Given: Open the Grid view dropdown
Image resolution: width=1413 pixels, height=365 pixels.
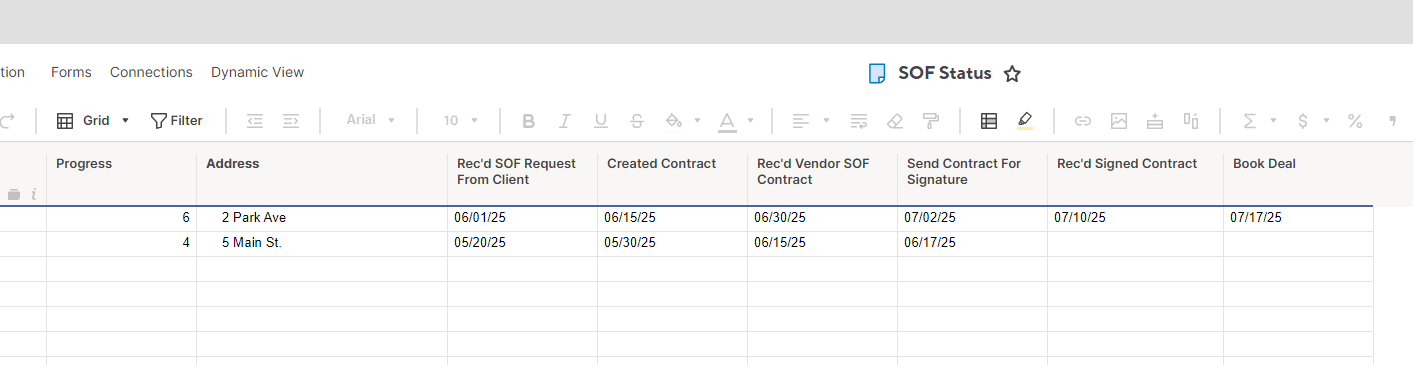Looking at the screenshot, I should 93,121.
